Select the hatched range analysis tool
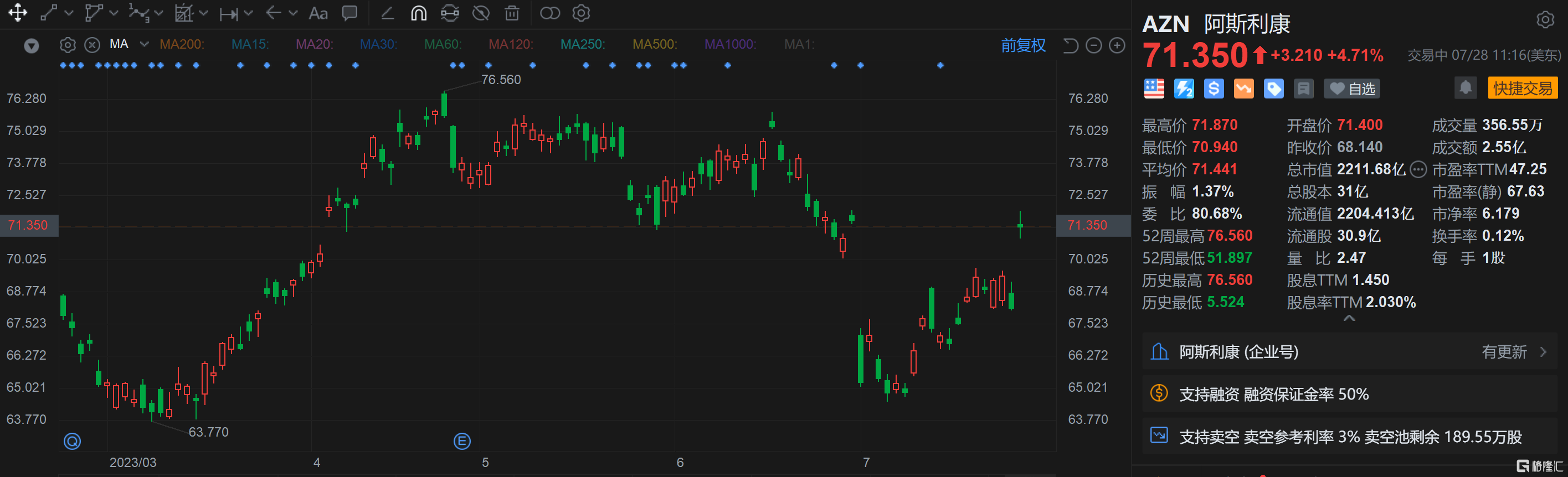Viewport: 1568px width, 477px height. pos(184,13)
